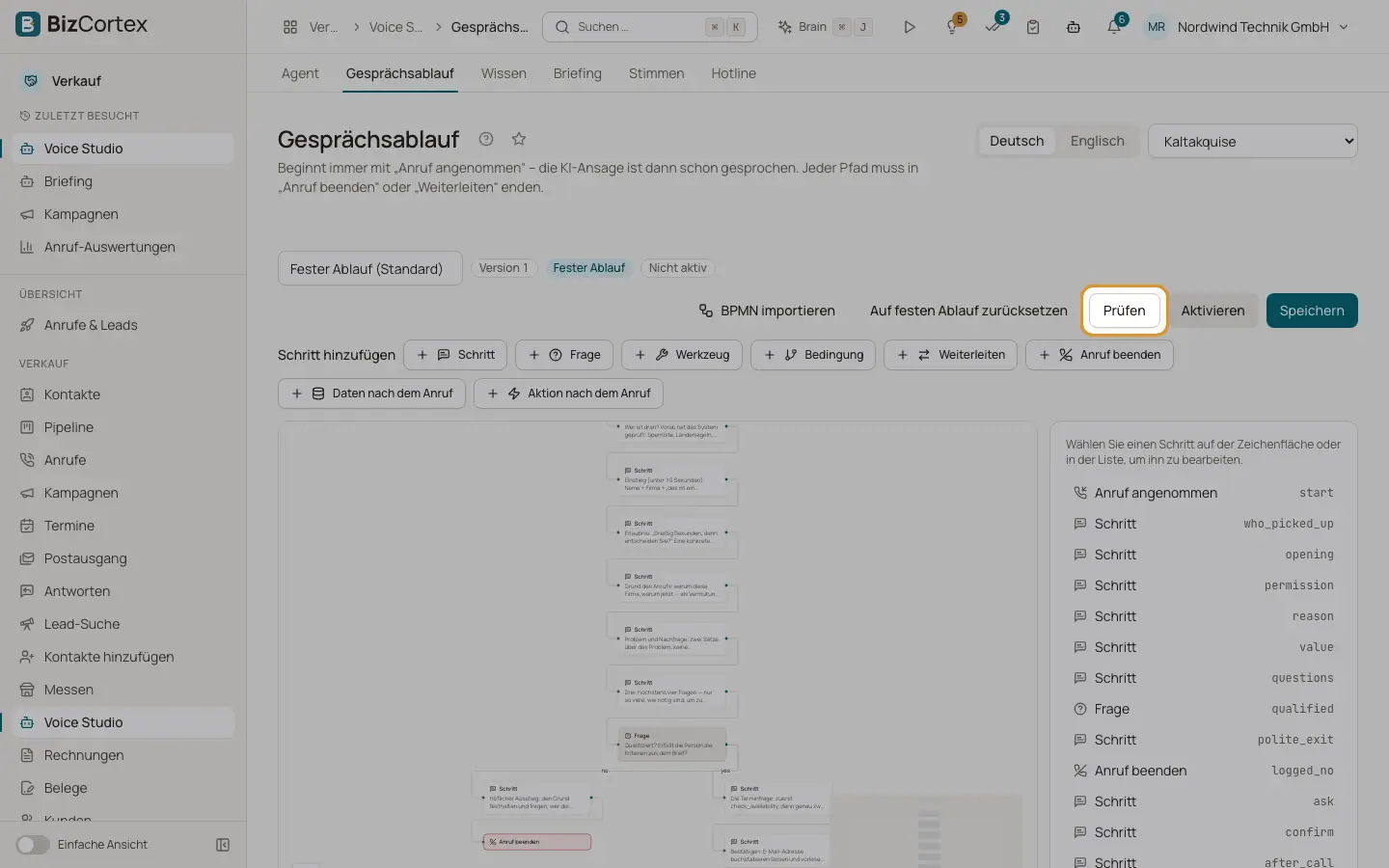Open the Kaltakquise dropdown
Screen dimensions: 1389x868
(x=1252, y=142)
